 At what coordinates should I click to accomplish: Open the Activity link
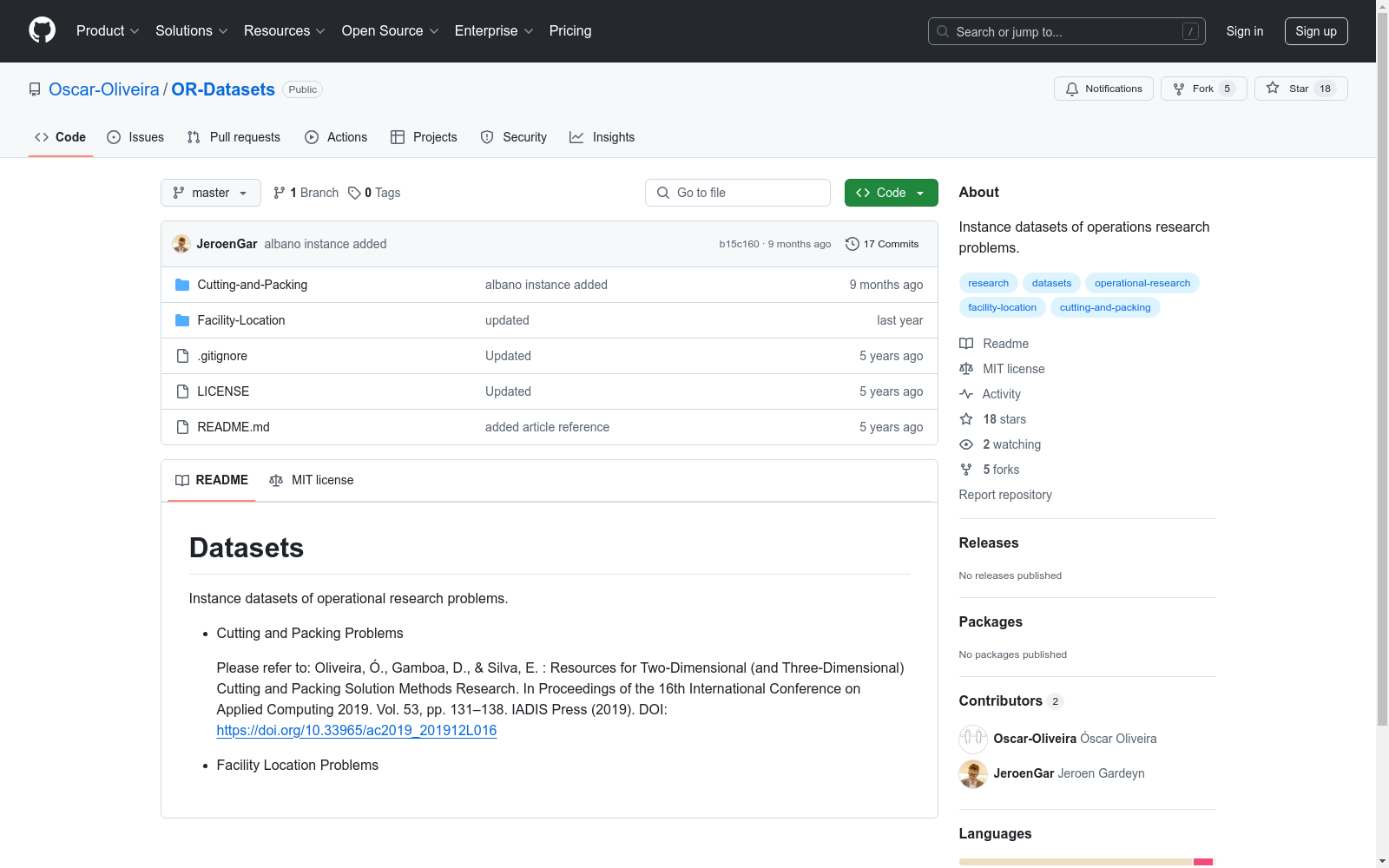(x=990, y=394)
